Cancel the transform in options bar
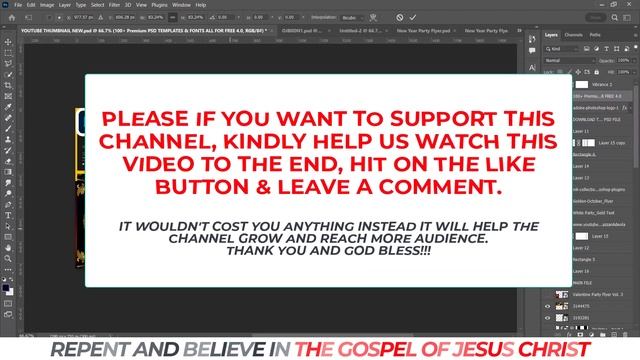 coord(400,18)
